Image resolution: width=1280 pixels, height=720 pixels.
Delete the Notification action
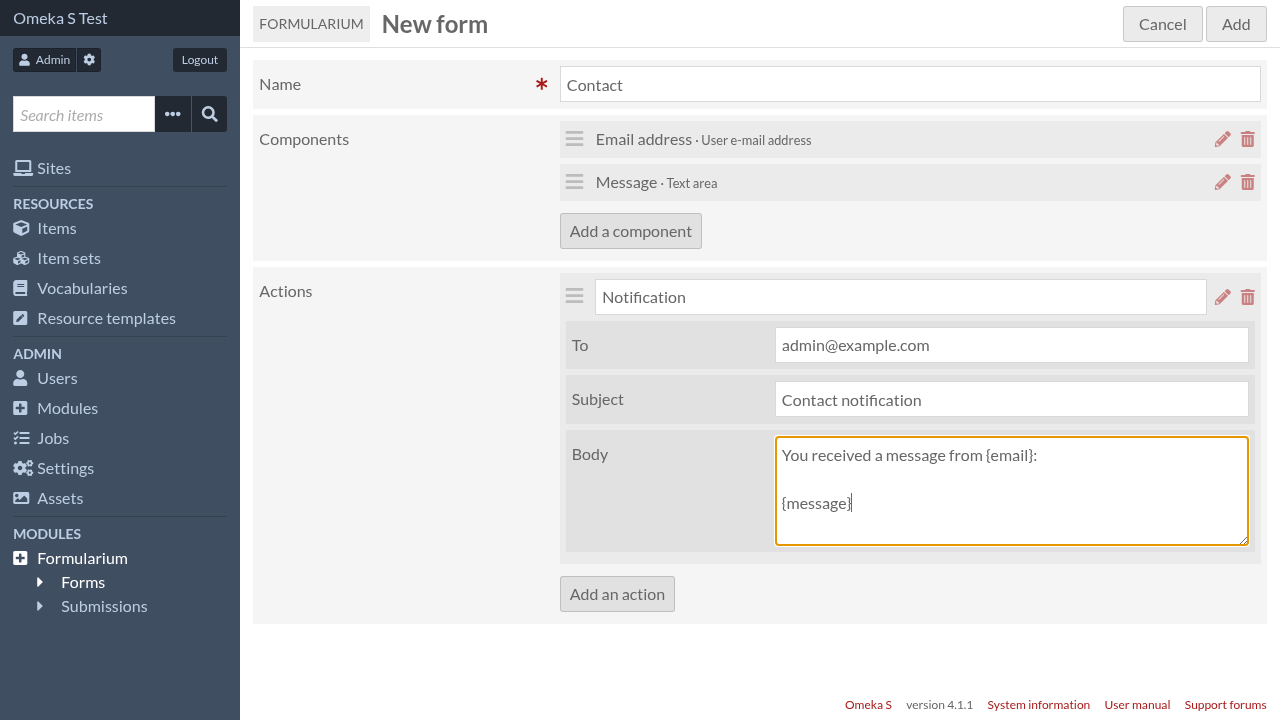(1247, 296)
